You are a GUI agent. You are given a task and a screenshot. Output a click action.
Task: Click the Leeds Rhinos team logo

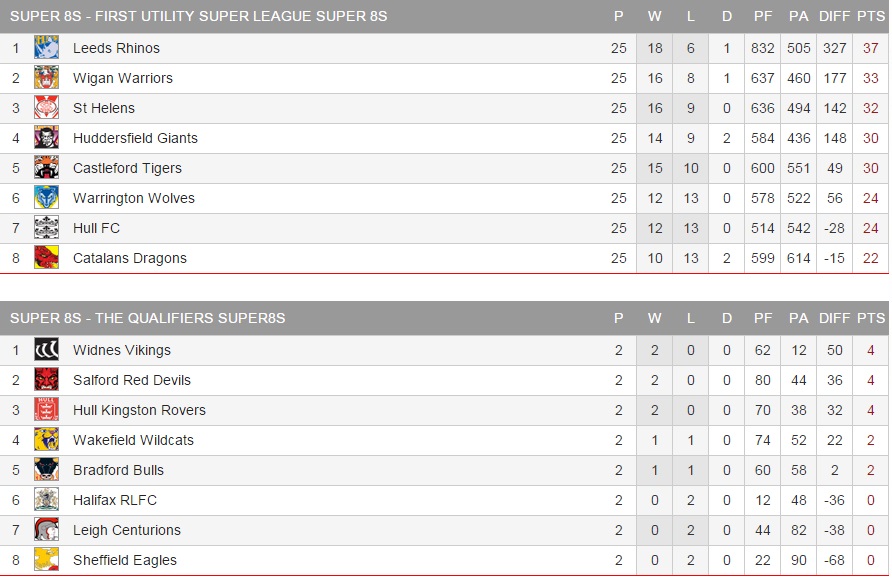click(46, 48)
